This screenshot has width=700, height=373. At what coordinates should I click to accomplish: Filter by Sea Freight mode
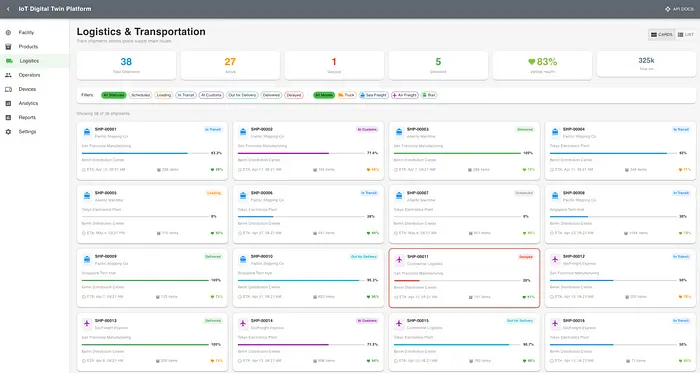click(x=374, y=95)
